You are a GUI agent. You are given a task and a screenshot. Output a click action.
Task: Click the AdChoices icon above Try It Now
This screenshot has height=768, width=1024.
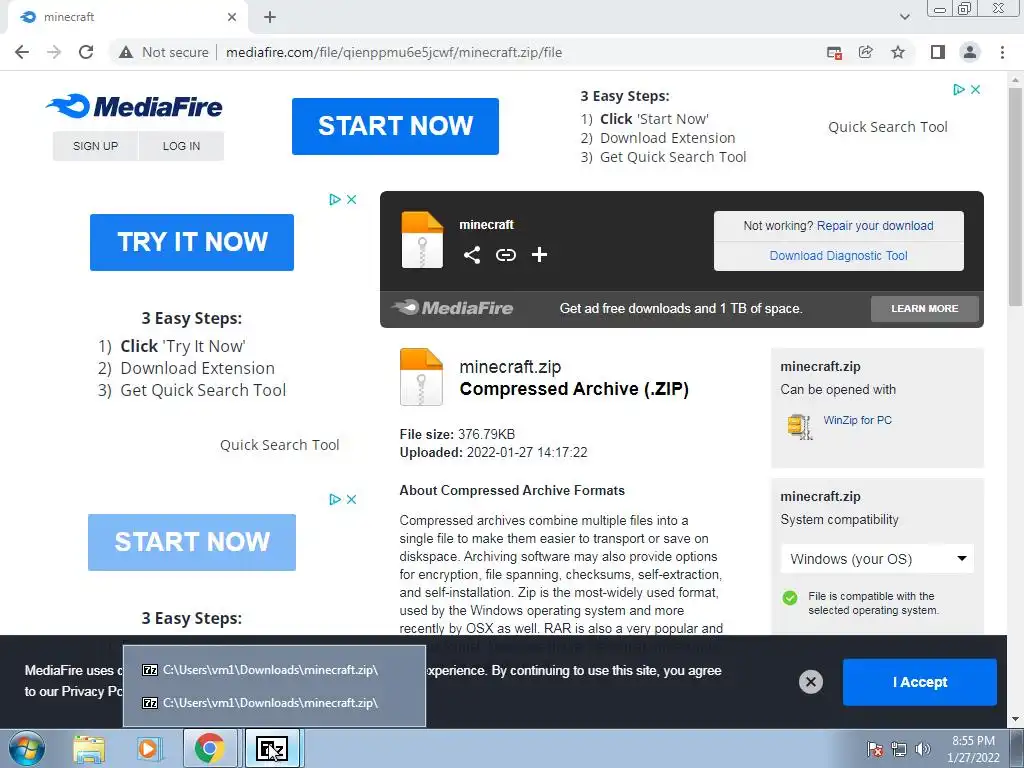[x=335, y=199]
